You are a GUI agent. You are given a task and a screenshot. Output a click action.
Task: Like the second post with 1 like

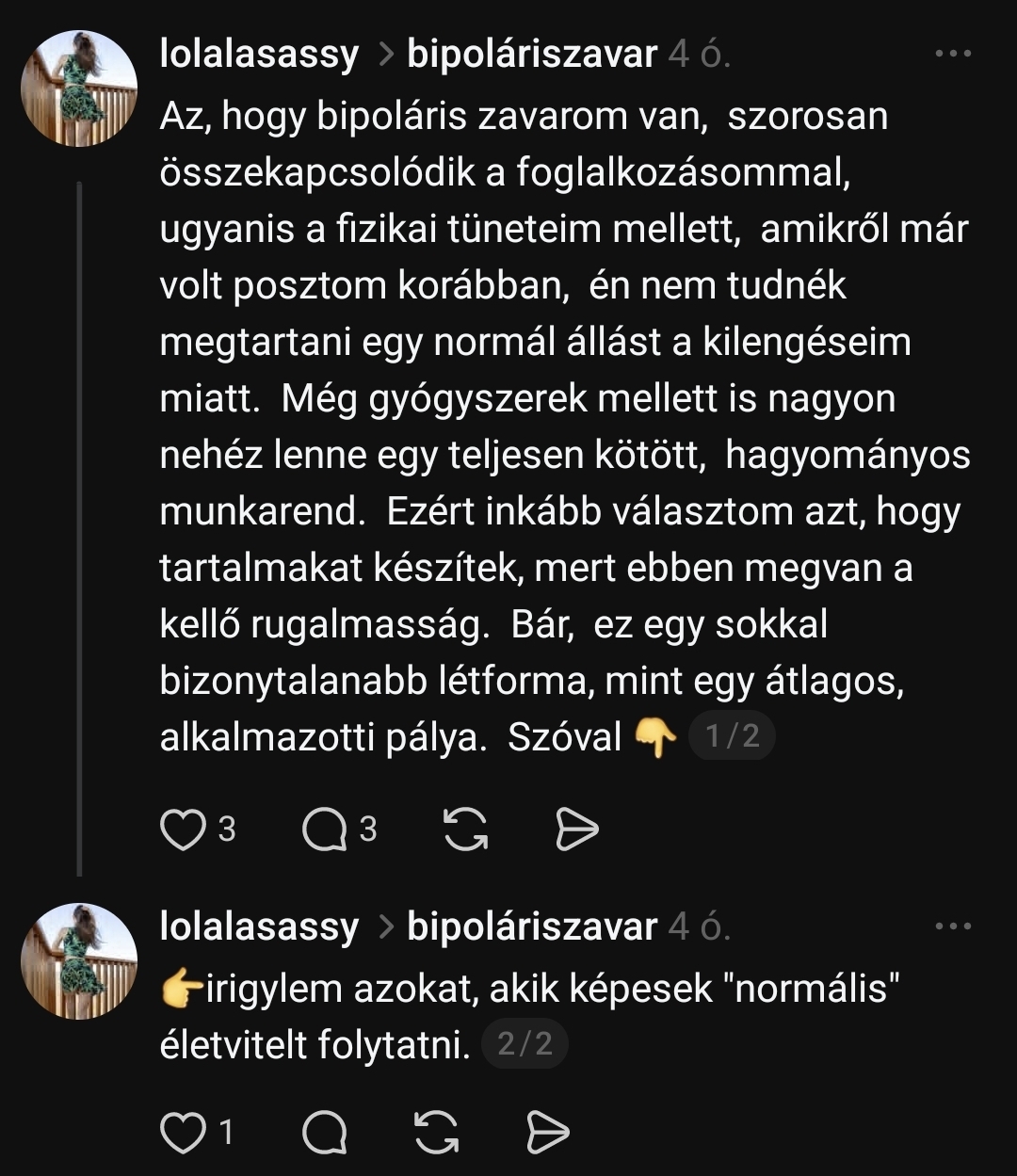[x=183, y=1133]
